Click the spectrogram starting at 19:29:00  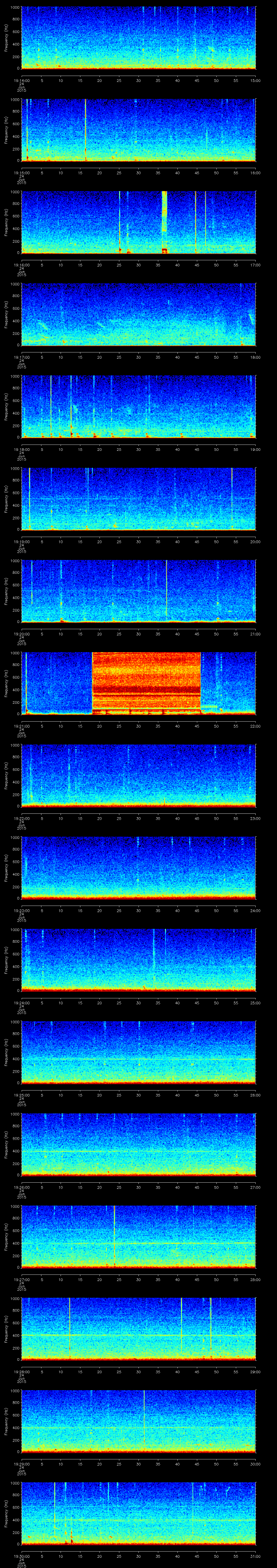[139, 1421]
